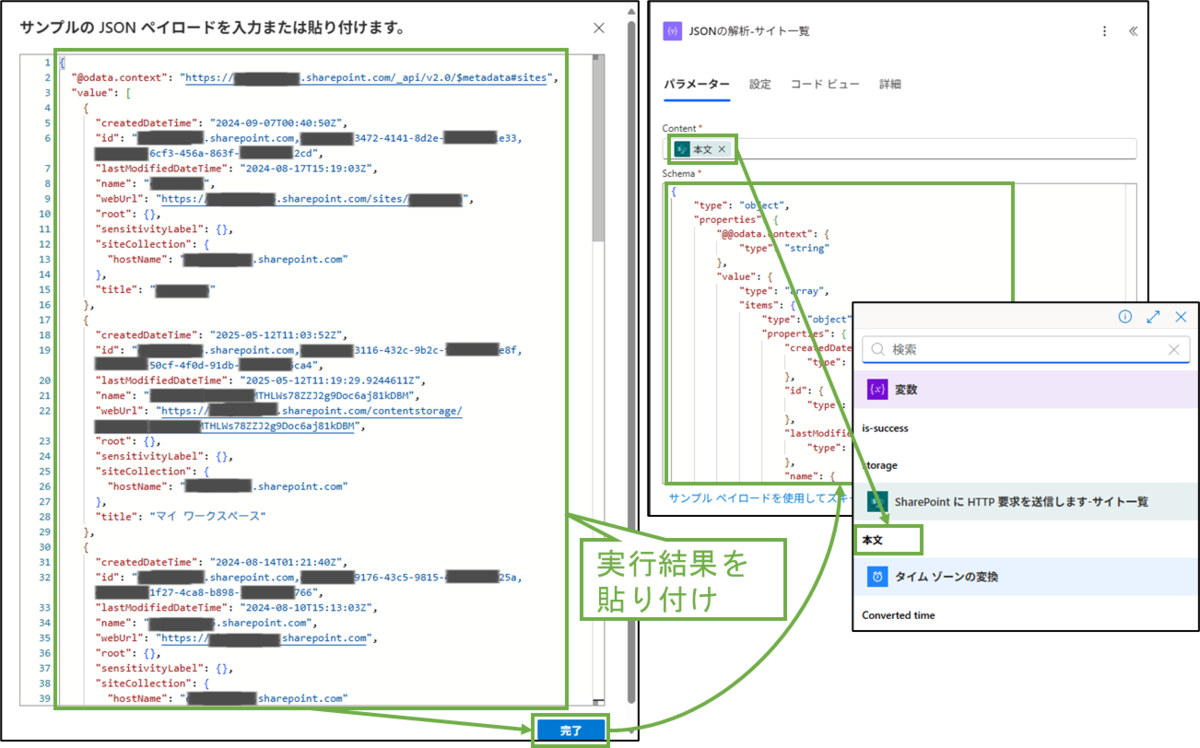This screenshot has height=748, width=1200.
Task: Click the 変数 purple icon
Action: tap(877, 389)
